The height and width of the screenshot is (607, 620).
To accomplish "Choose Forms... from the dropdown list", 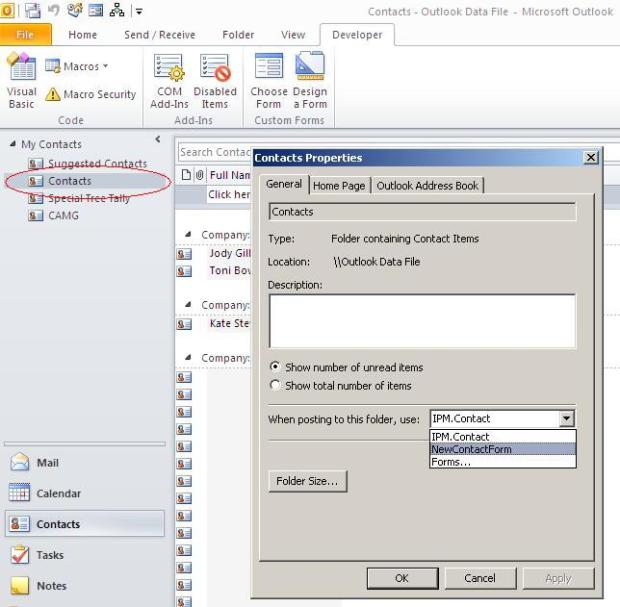I will click(x=502, y=462).
